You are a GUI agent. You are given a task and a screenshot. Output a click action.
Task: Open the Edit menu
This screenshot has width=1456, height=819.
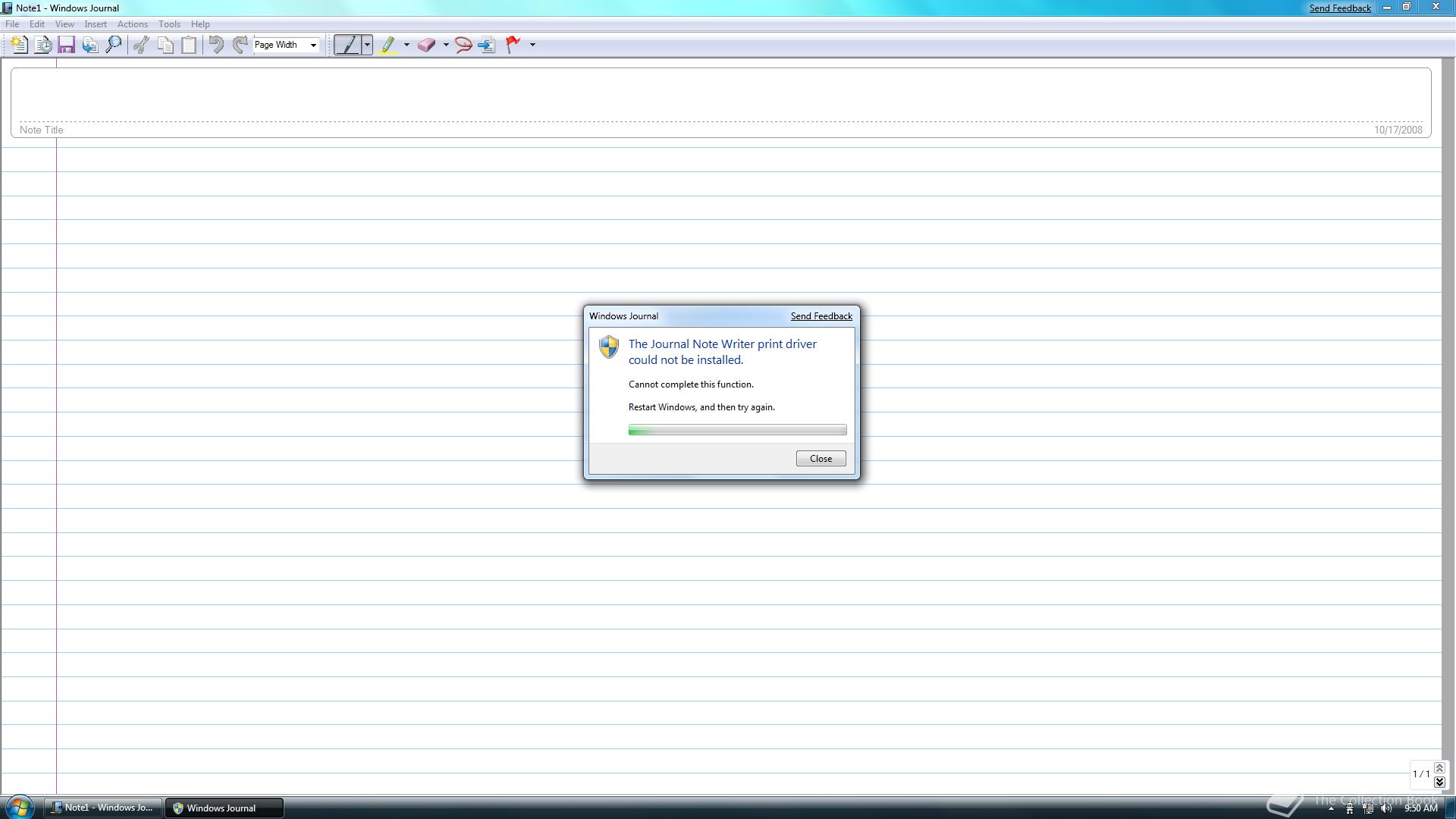(x=36, y=24)
